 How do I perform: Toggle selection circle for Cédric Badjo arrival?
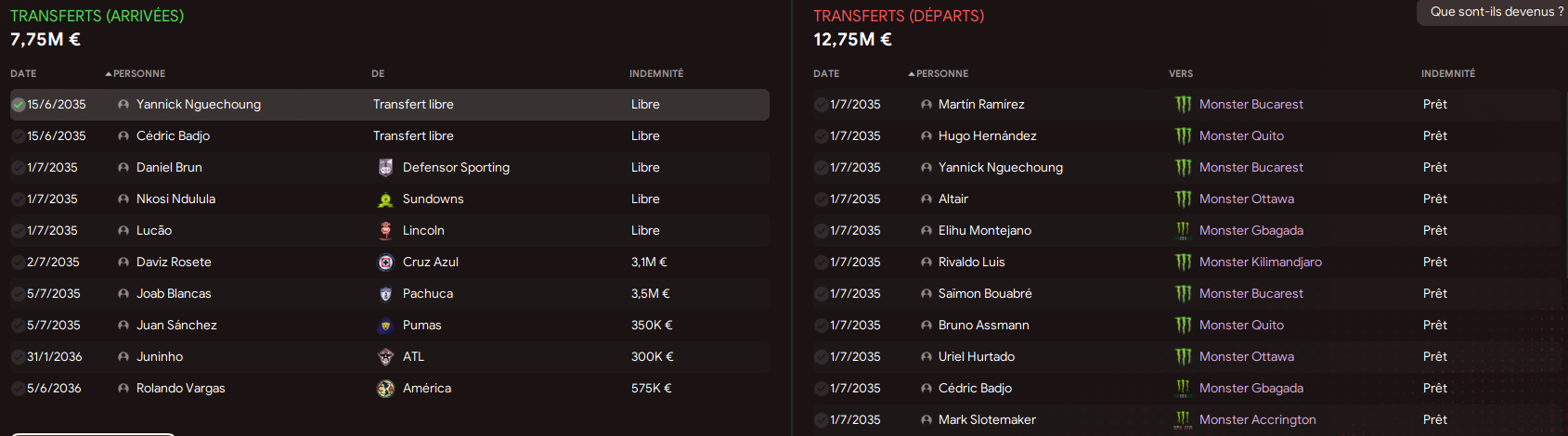18,136
